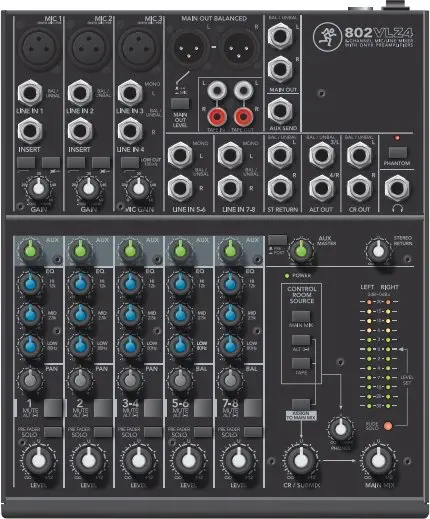Click the channel 2 INSERT jack
Viewport: 430px width, 519px height.
(x=80, y=131)
